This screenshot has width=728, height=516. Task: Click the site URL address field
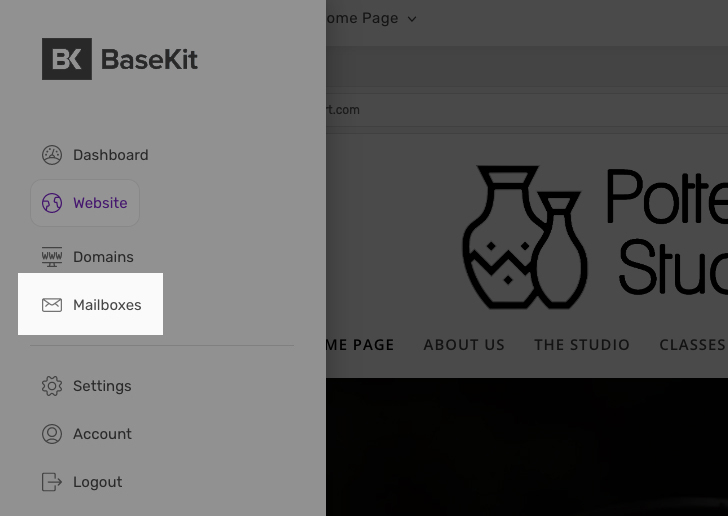526,110
